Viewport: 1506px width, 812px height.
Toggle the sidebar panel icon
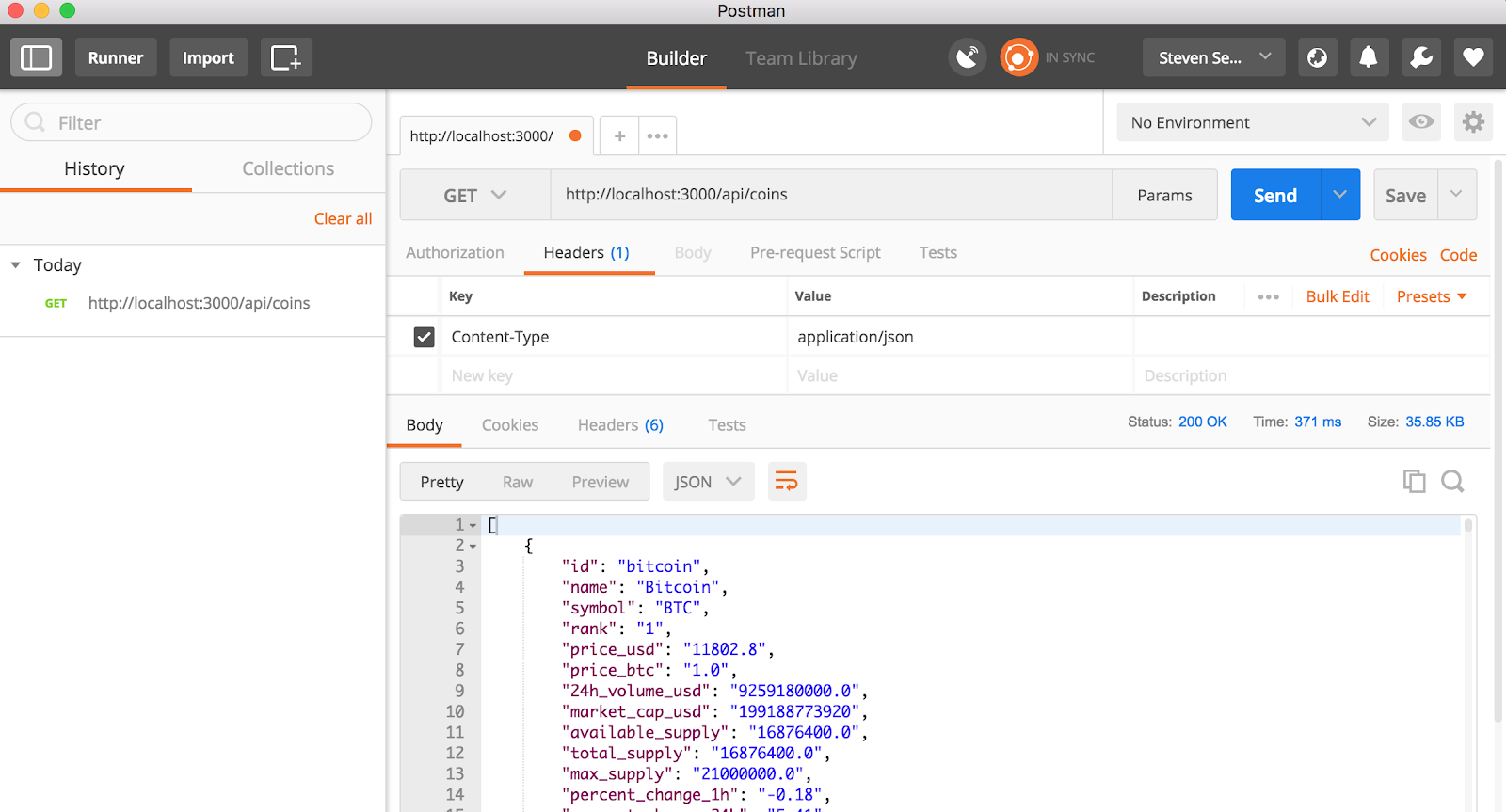(x=36, y=57)
